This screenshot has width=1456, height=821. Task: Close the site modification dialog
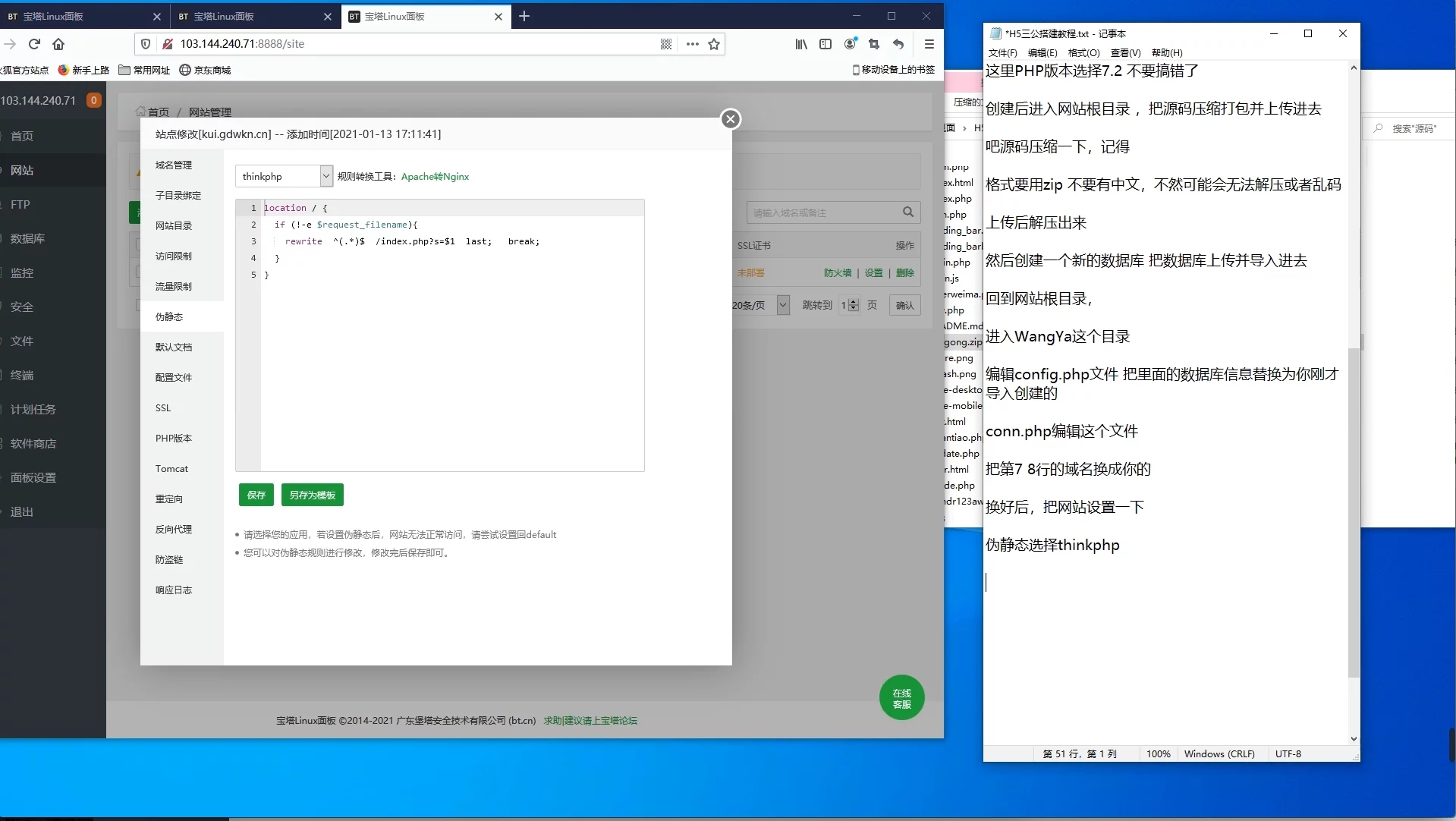pyautogui.click(x=730, y=119)
